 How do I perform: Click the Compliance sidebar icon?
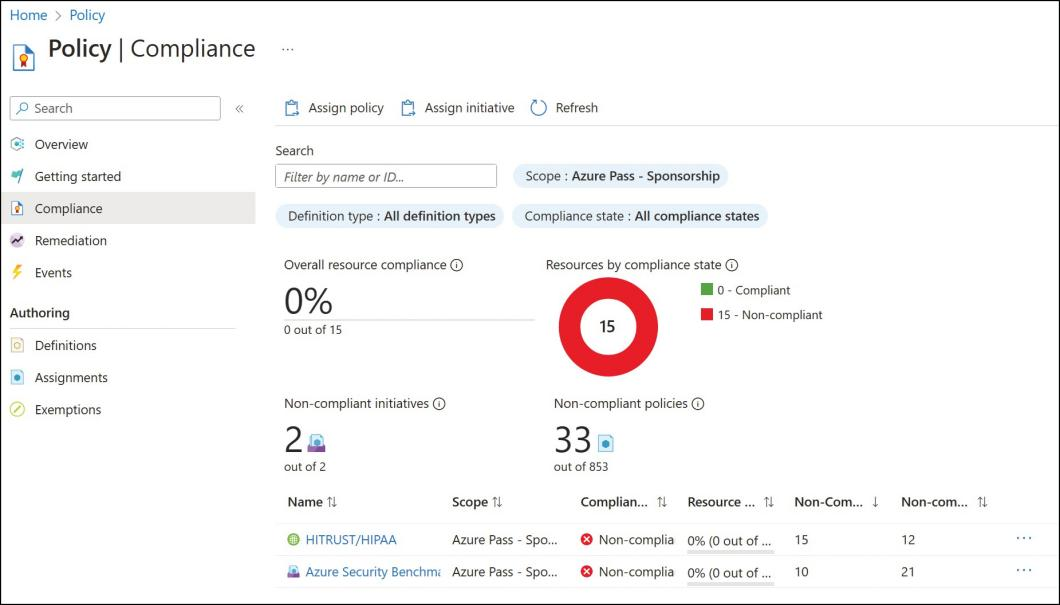point(18,208)
